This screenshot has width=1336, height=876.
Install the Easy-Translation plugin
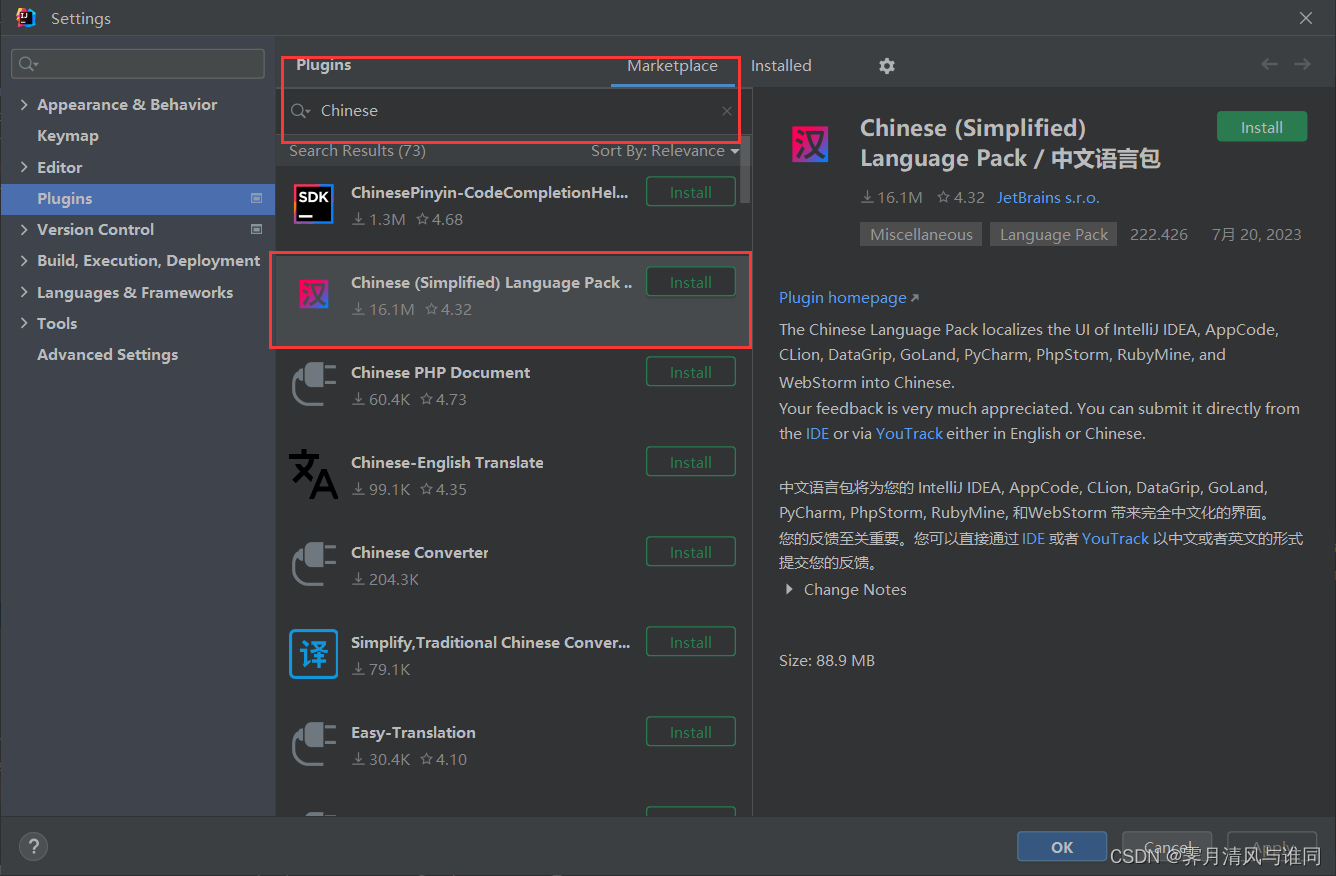pos(691,732)
